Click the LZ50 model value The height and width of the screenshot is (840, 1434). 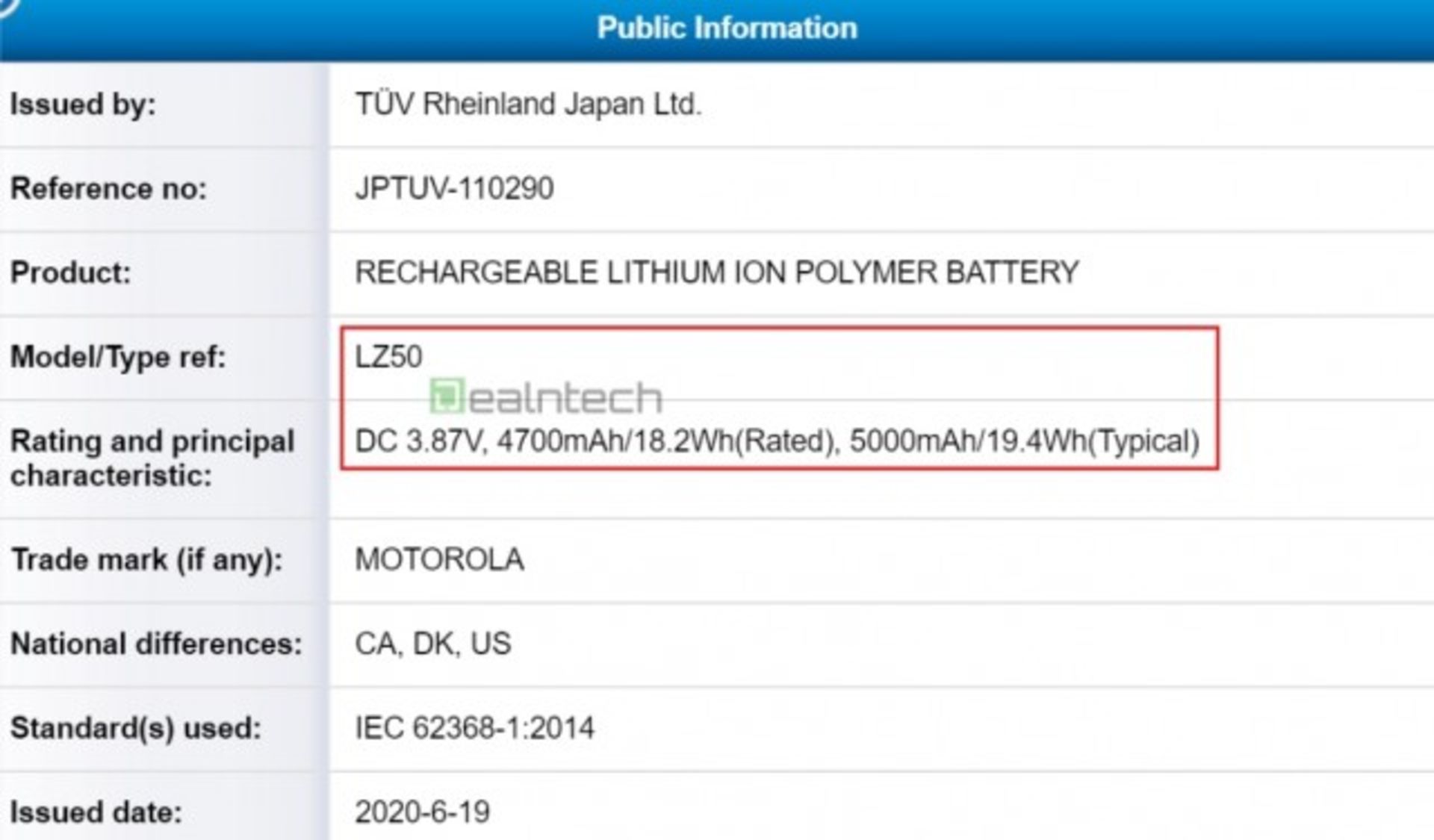[x=388, y=357]
